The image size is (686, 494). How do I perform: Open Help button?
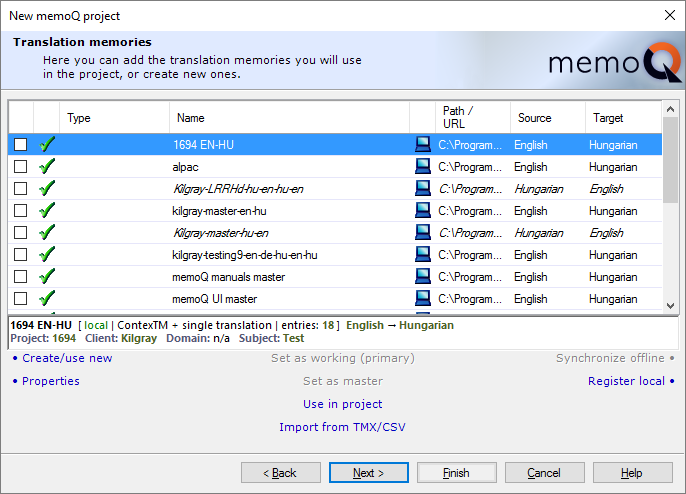point(632,473)
